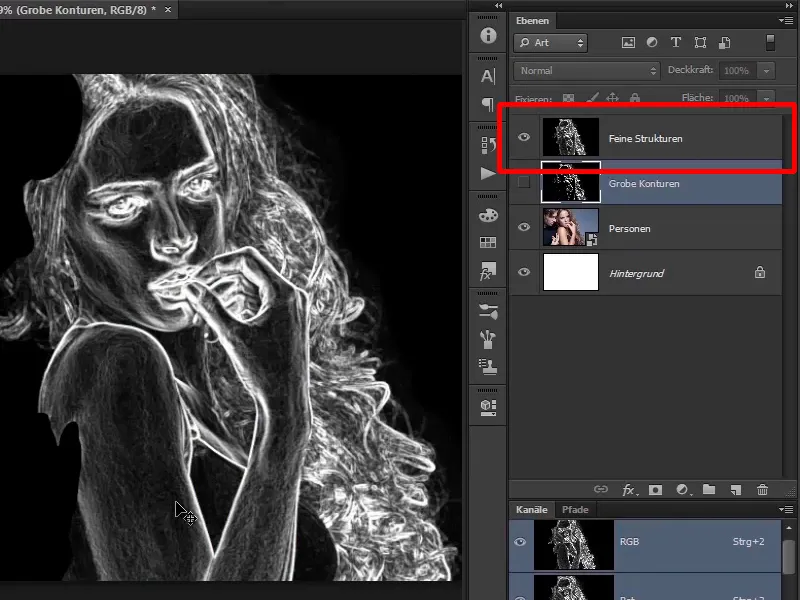Filter layers by pixel layers icon
Viewport: 800px width, 600px height.
click(628, 43)
